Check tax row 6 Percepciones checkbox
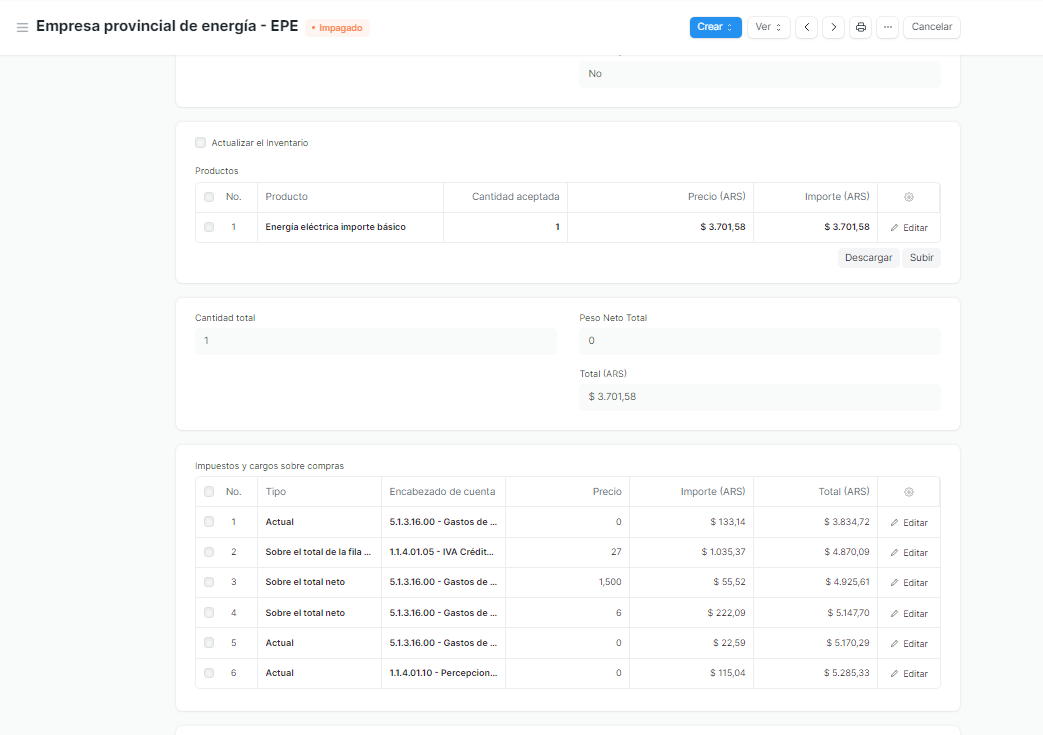Image resolution: width=1043 pixels, height=735 pixels. pos(209,673)
